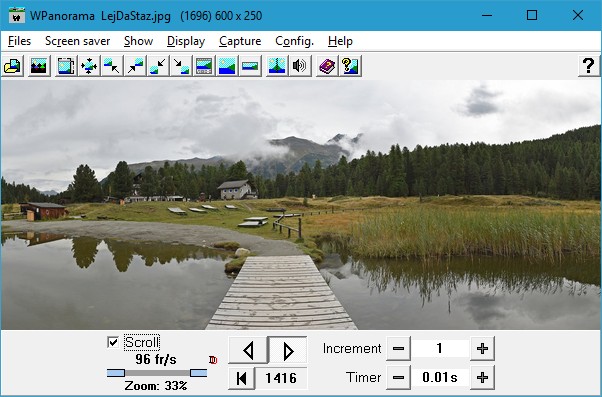Click the position field showing 1416
602x397 pixels.
(281, 378)
